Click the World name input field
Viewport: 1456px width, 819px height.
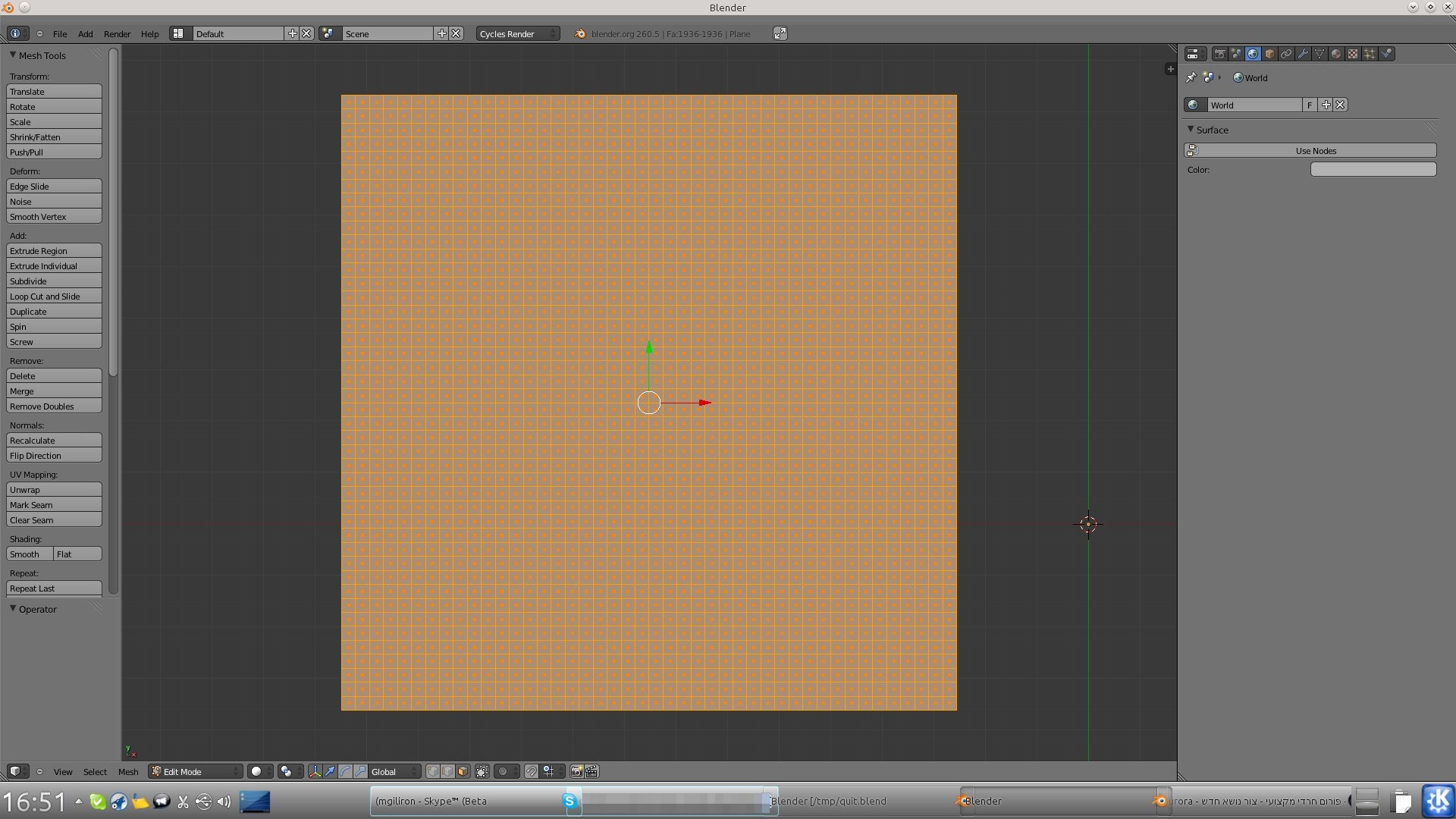(x=1253, y=105)
